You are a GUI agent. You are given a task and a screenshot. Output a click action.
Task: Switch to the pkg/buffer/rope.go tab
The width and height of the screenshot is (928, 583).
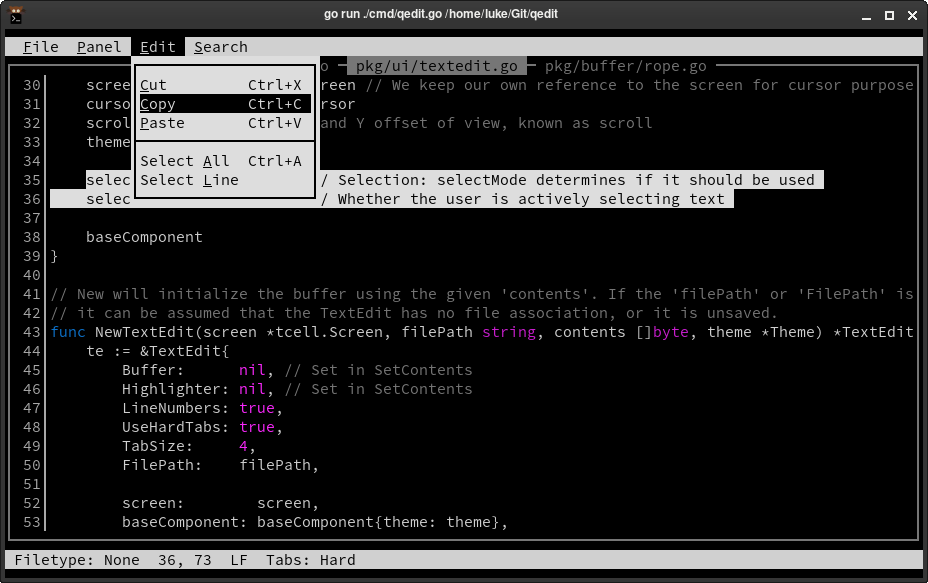point(626,66)
